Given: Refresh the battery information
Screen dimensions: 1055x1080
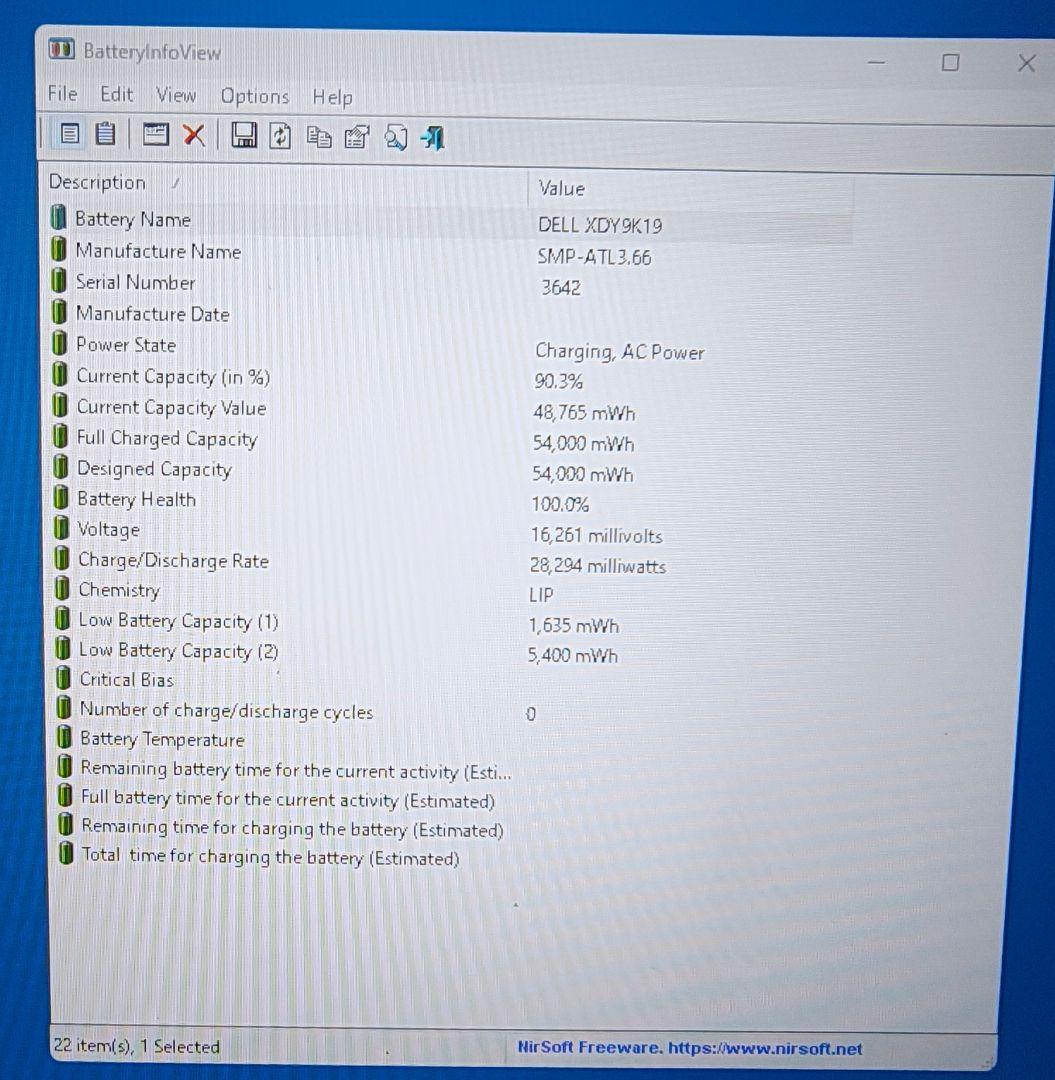Looking at the screenshot, I should point(281,136).
